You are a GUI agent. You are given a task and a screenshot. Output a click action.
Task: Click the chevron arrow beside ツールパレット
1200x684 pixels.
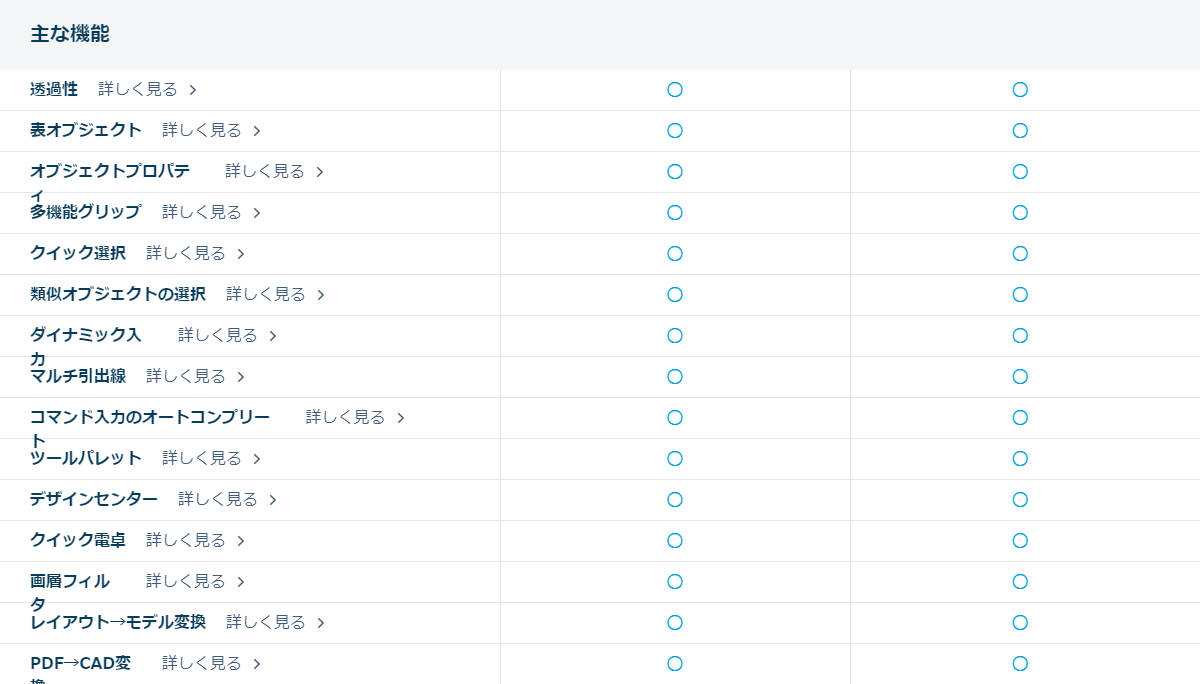click(x=257, y=459)
